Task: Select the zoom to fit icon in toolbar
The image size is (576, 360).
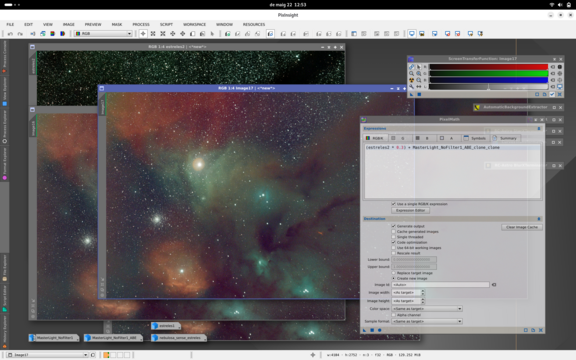Action: (x=153, y=34)
